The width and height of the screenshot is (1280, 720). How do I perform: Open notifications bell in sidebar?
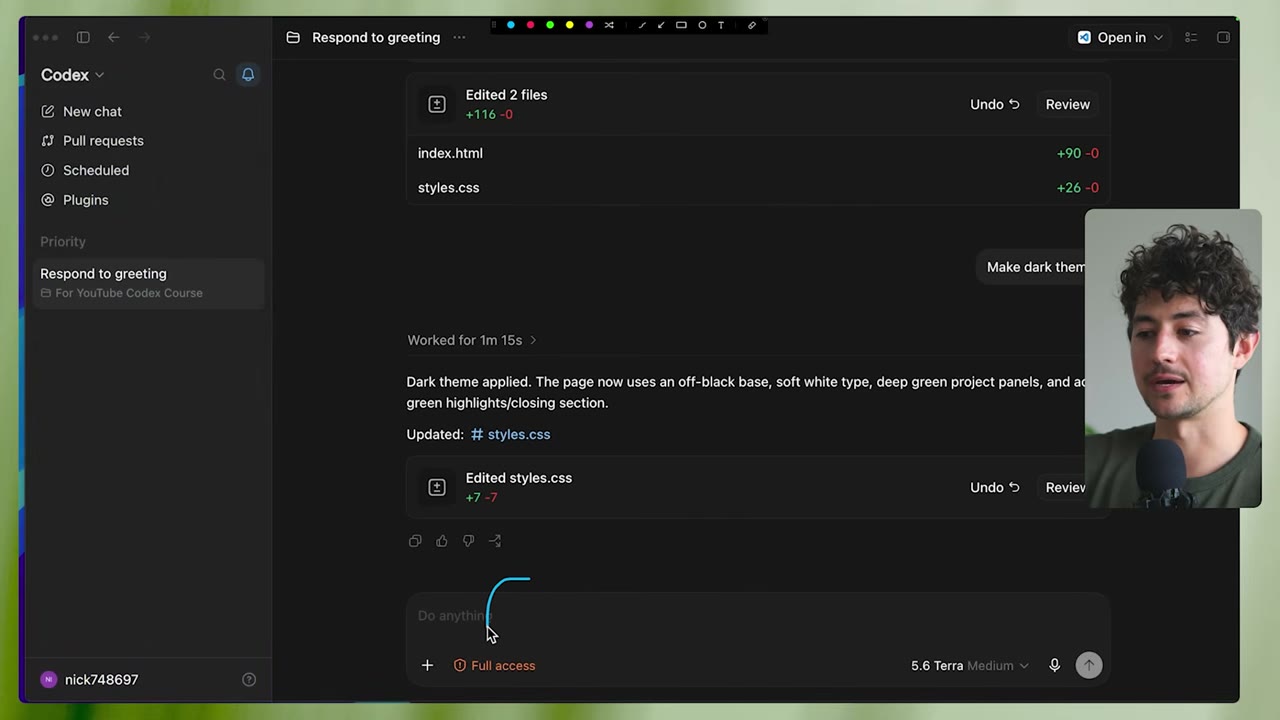coord(248,75)
